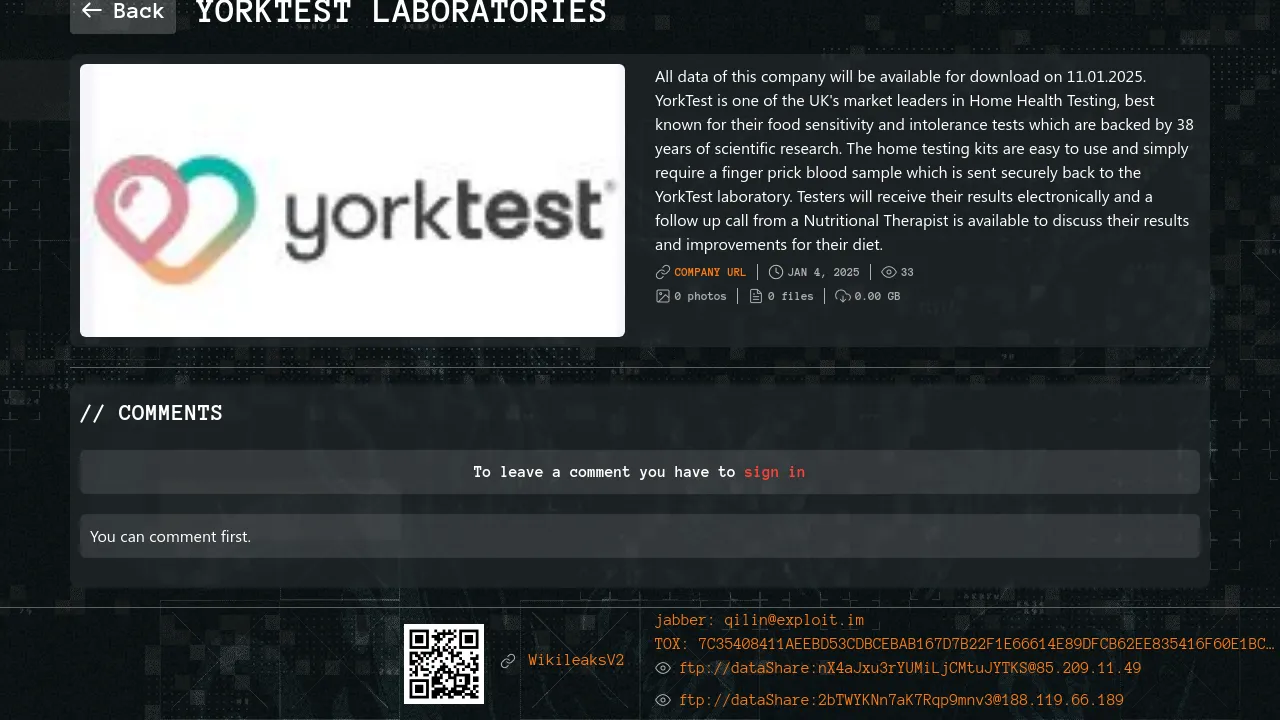Click the QR code in the footer
Image resolution: width=1280 pixels, height=720 pixels.
coord(444,664)
